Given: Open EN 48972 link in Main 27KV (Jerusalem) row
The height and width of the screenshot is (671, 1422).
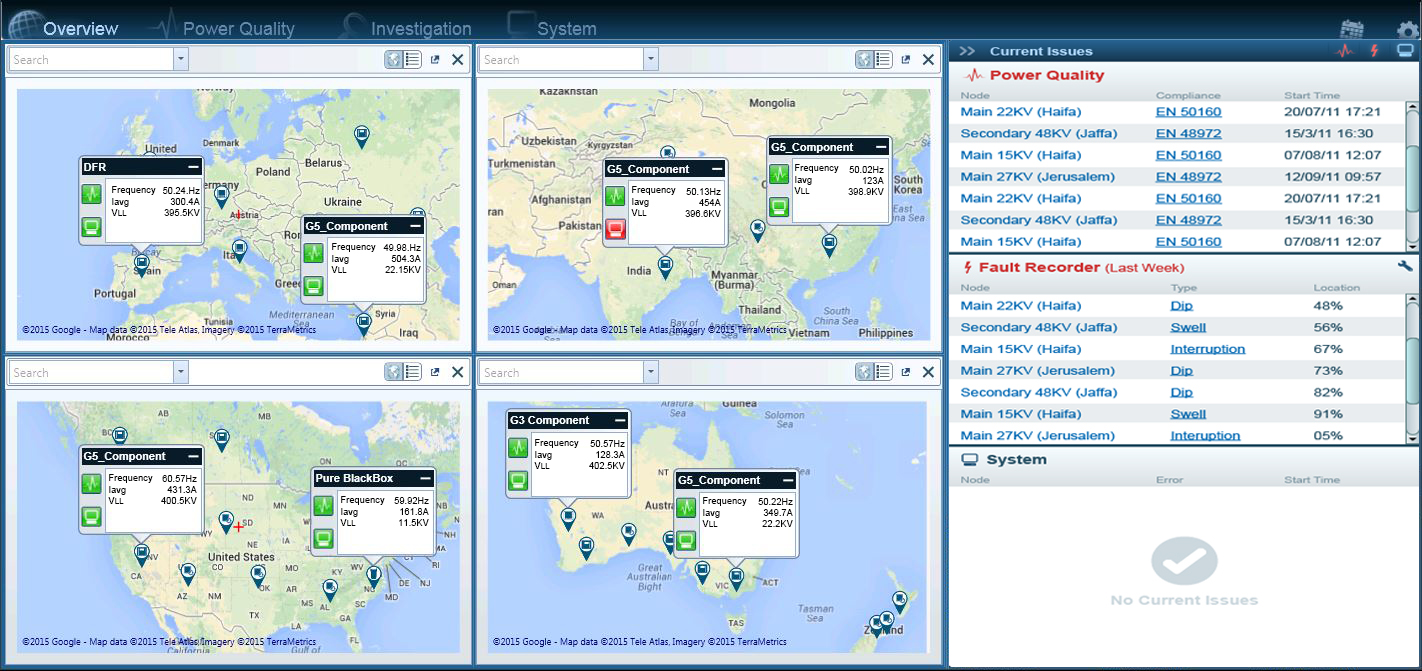Looking at the screenshot, I should pyautogui.click(x=1188, y=177).
